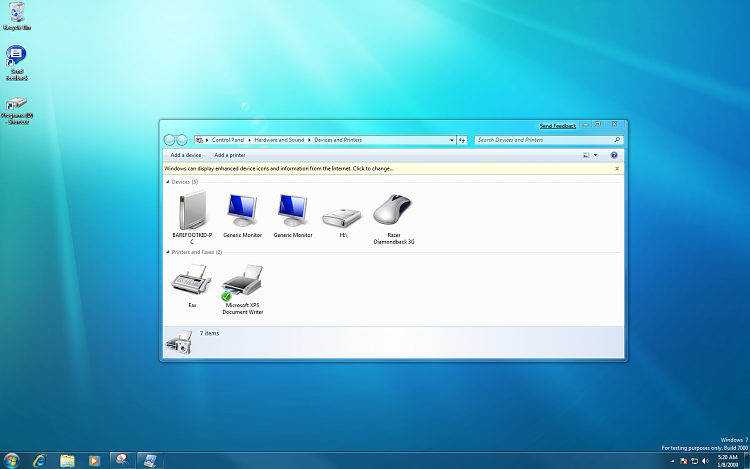Viewport: 750px width, 469px height.
Task: Click the printer icon in details pane
Action: [179, 342]
